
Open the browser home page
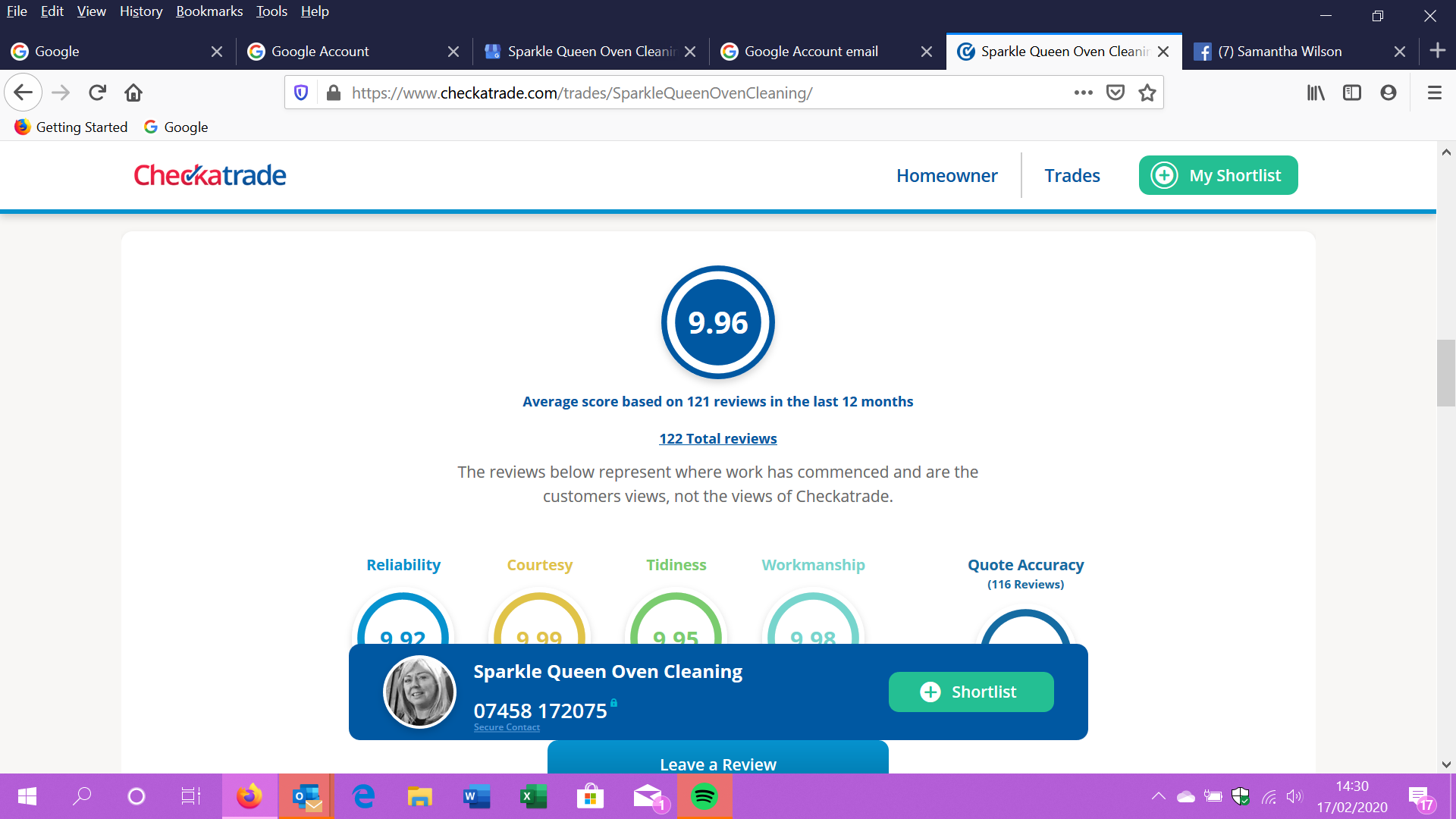(133, 93)
